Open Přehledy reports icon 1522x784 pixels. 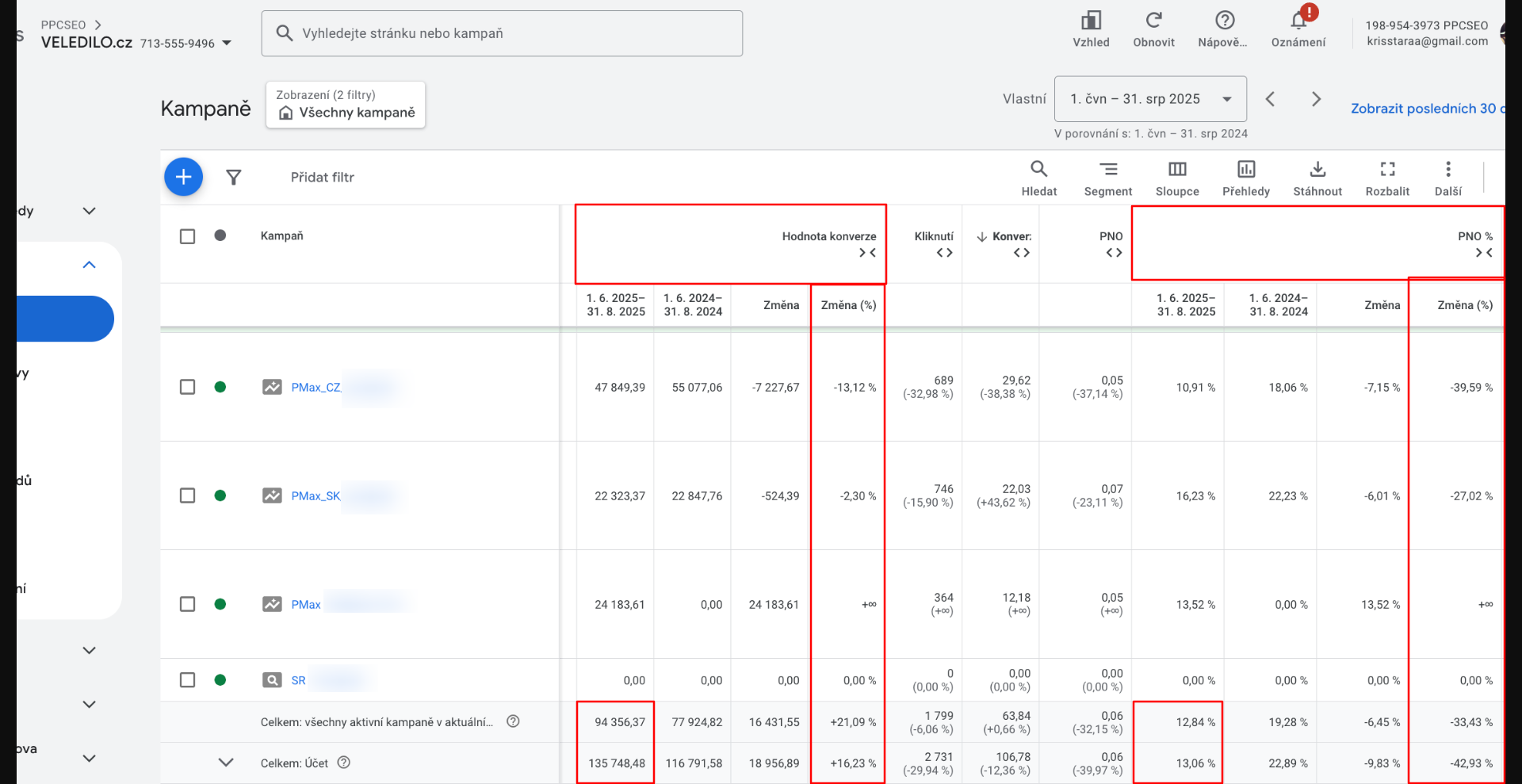click(x=1245, y=178)
